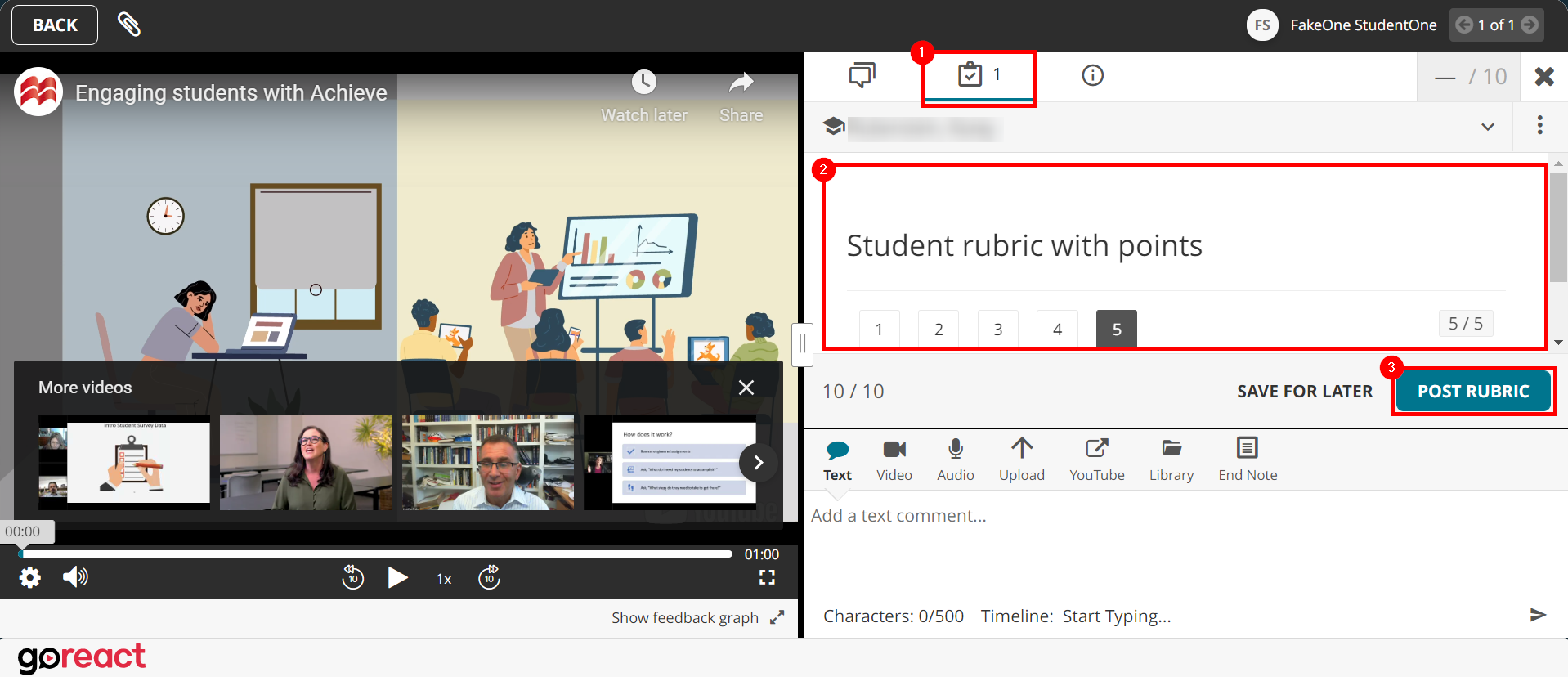Click the video progress timeline bar

pyautogui.click(x=376, y=554)
